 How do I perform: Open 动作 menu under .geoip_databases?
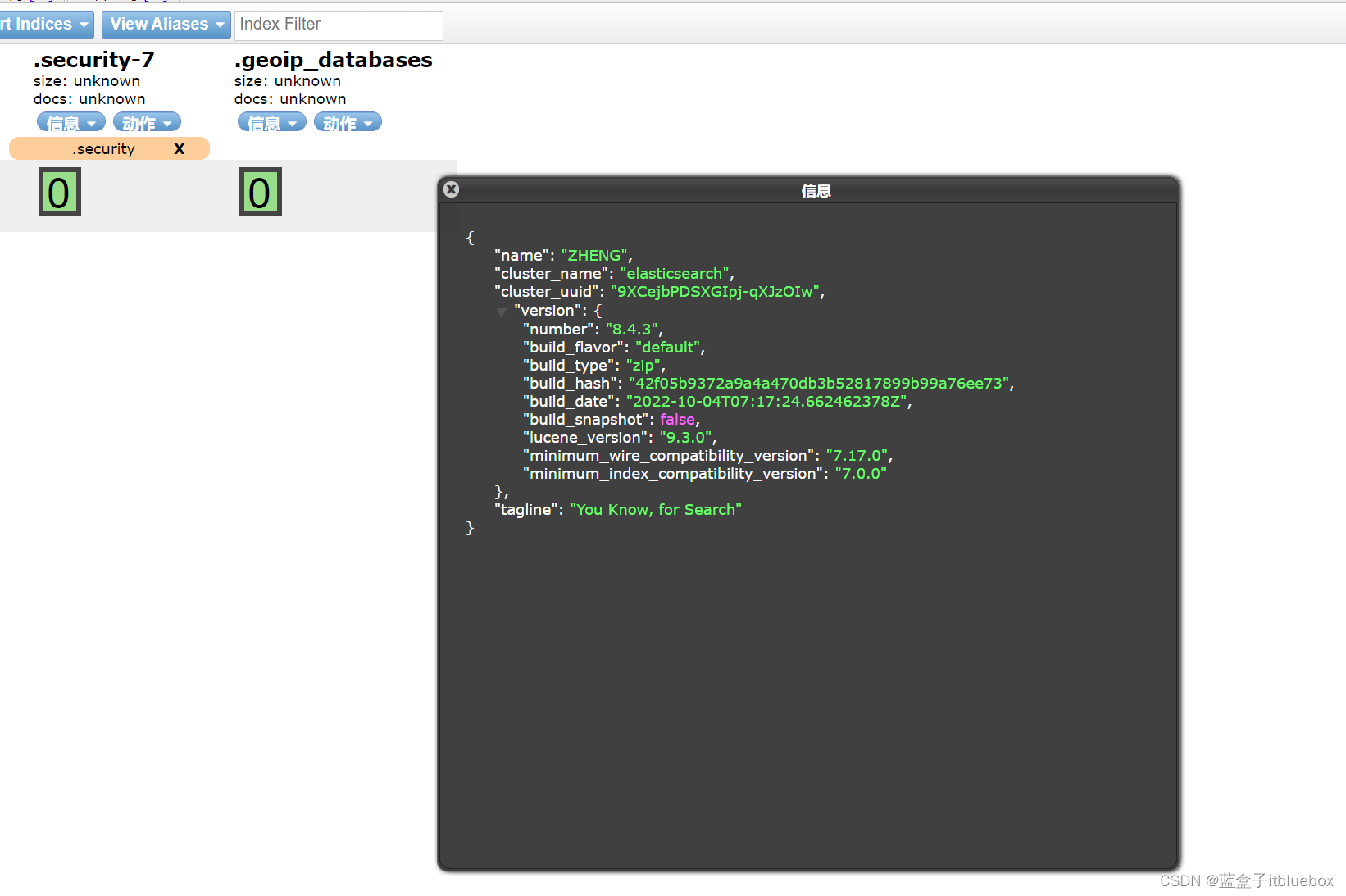tap(348, 123)
